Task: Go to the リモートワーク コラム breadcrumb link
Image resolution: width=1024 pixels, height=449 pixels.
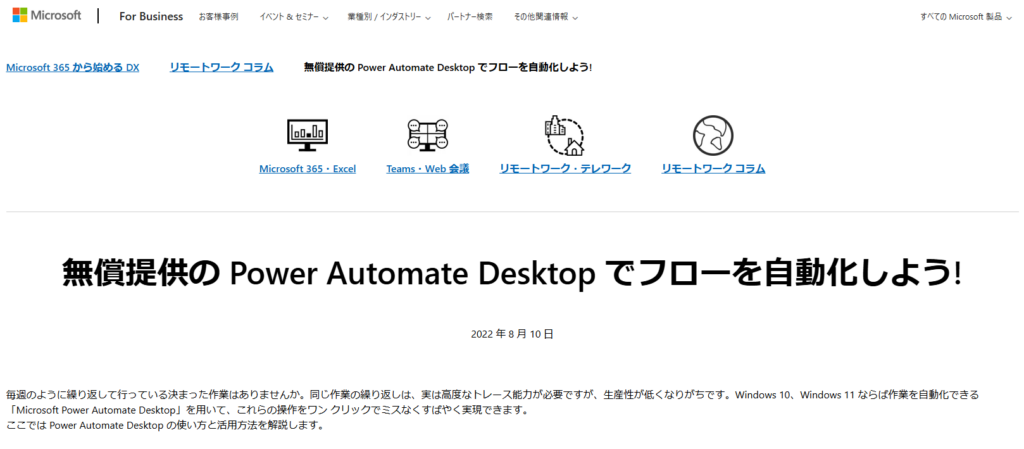Action: [221, 67]
